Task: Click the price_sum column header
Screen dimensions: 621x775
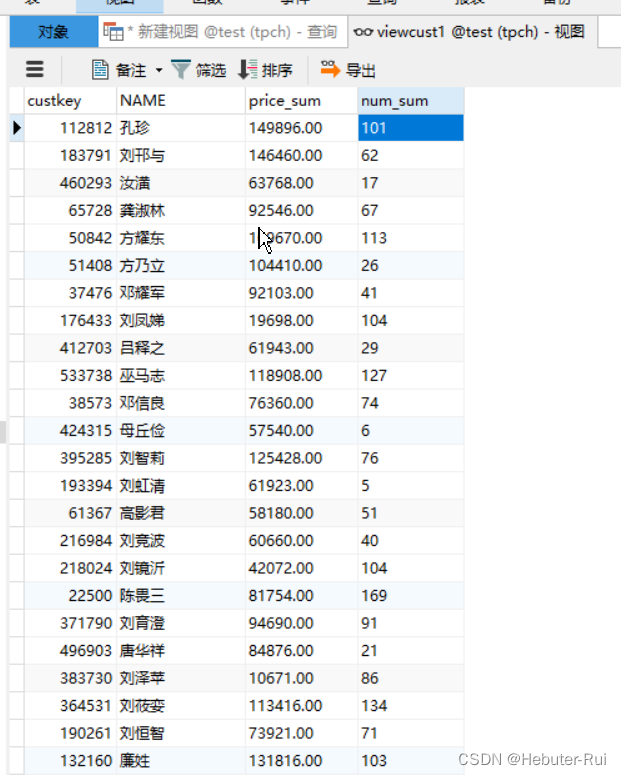Action: tap(302, 101)
